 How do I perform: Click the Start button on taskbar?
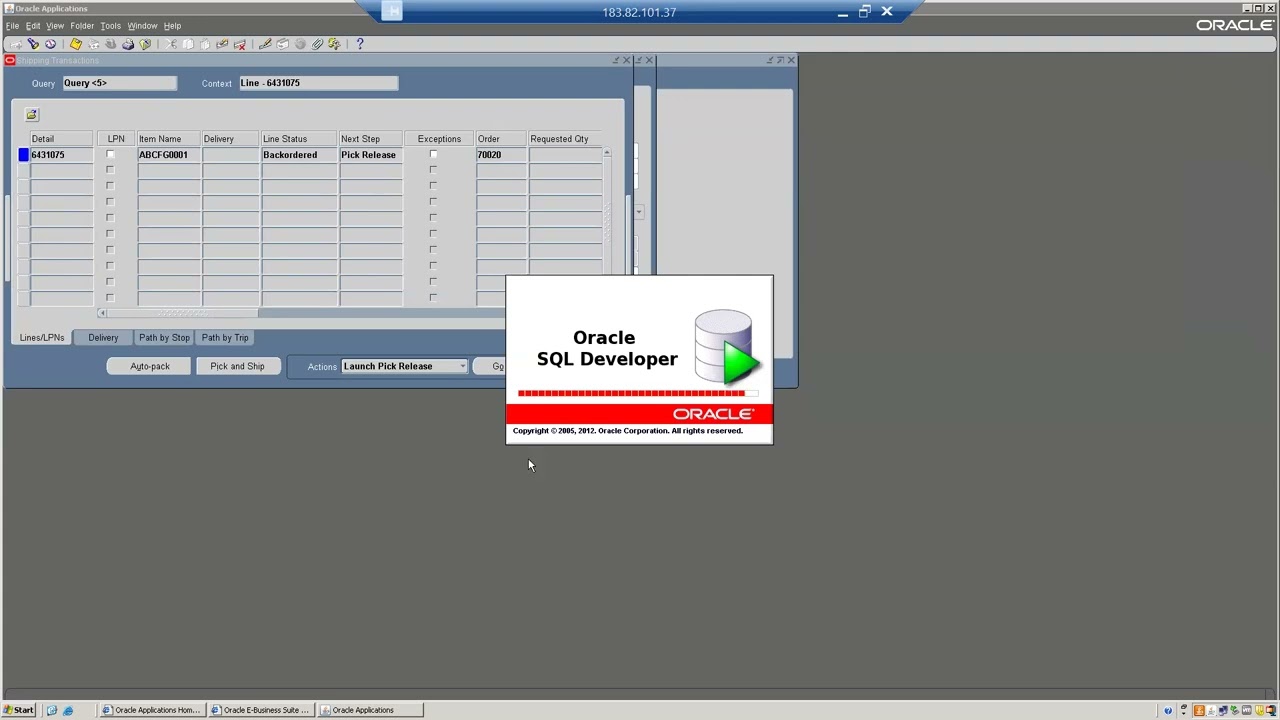pos(18,710)
